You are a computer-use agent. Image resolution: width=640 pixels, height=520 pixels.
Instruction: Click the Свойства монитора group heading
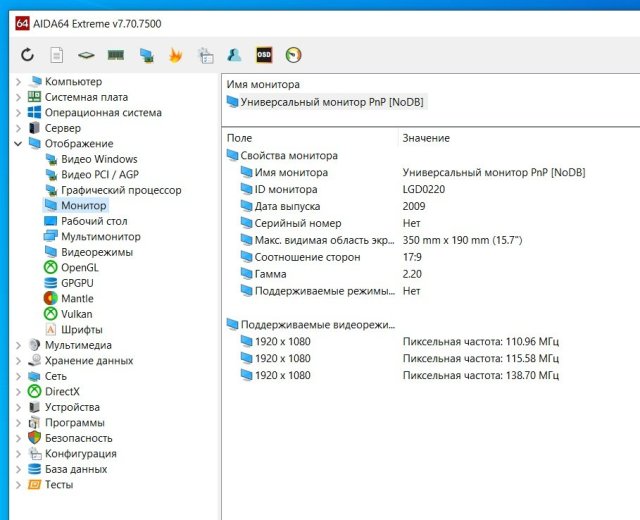click(x=289, y=156)
